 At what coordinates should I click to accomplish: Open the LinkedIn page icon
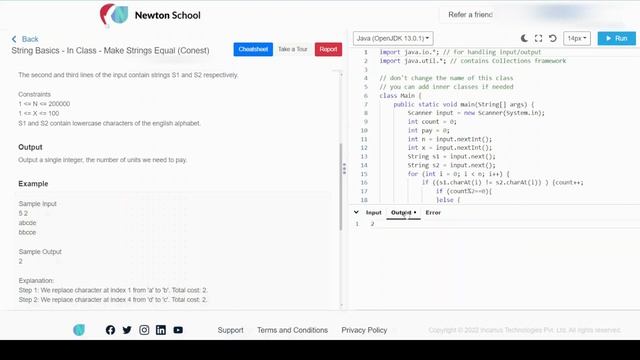(x=161, y=330)
